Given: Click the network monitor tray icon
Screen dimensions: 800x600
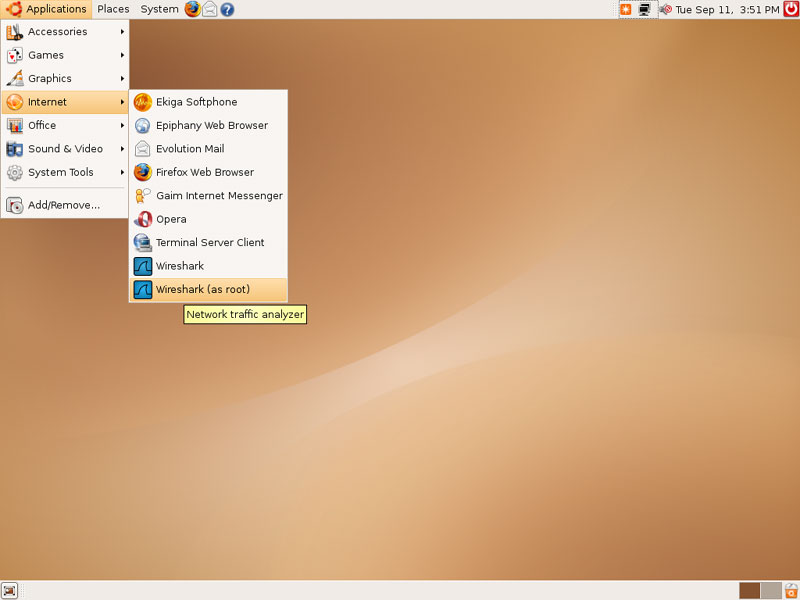Looking at the screenshot, I should tap(644, 9).
